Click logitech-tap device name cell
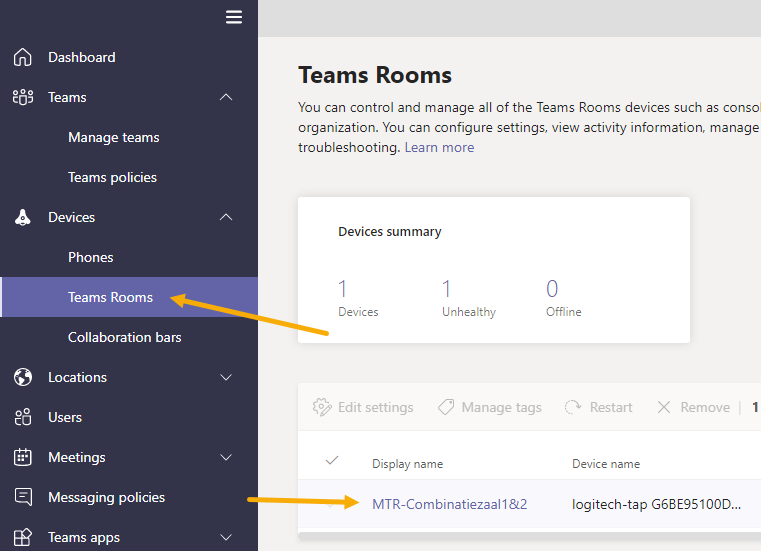The height and width of the screenshot is (551, 761). 656,504
